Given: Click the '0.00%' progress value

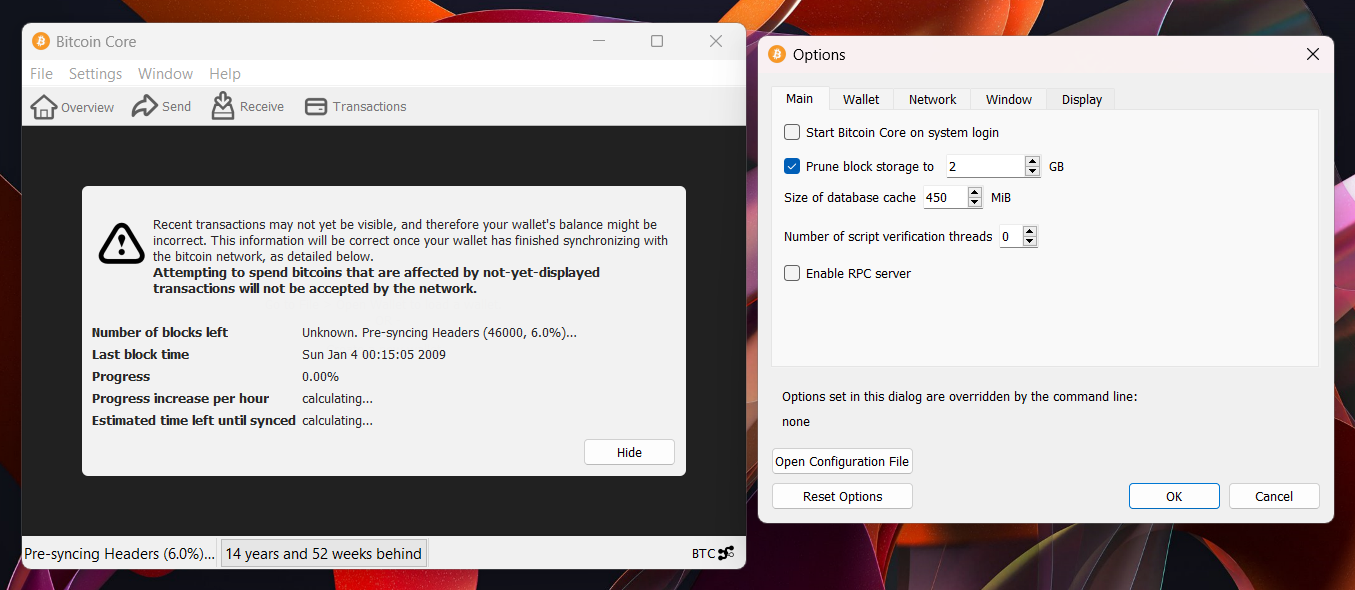Looking at the screenshot, I should [x=320, y=376].
